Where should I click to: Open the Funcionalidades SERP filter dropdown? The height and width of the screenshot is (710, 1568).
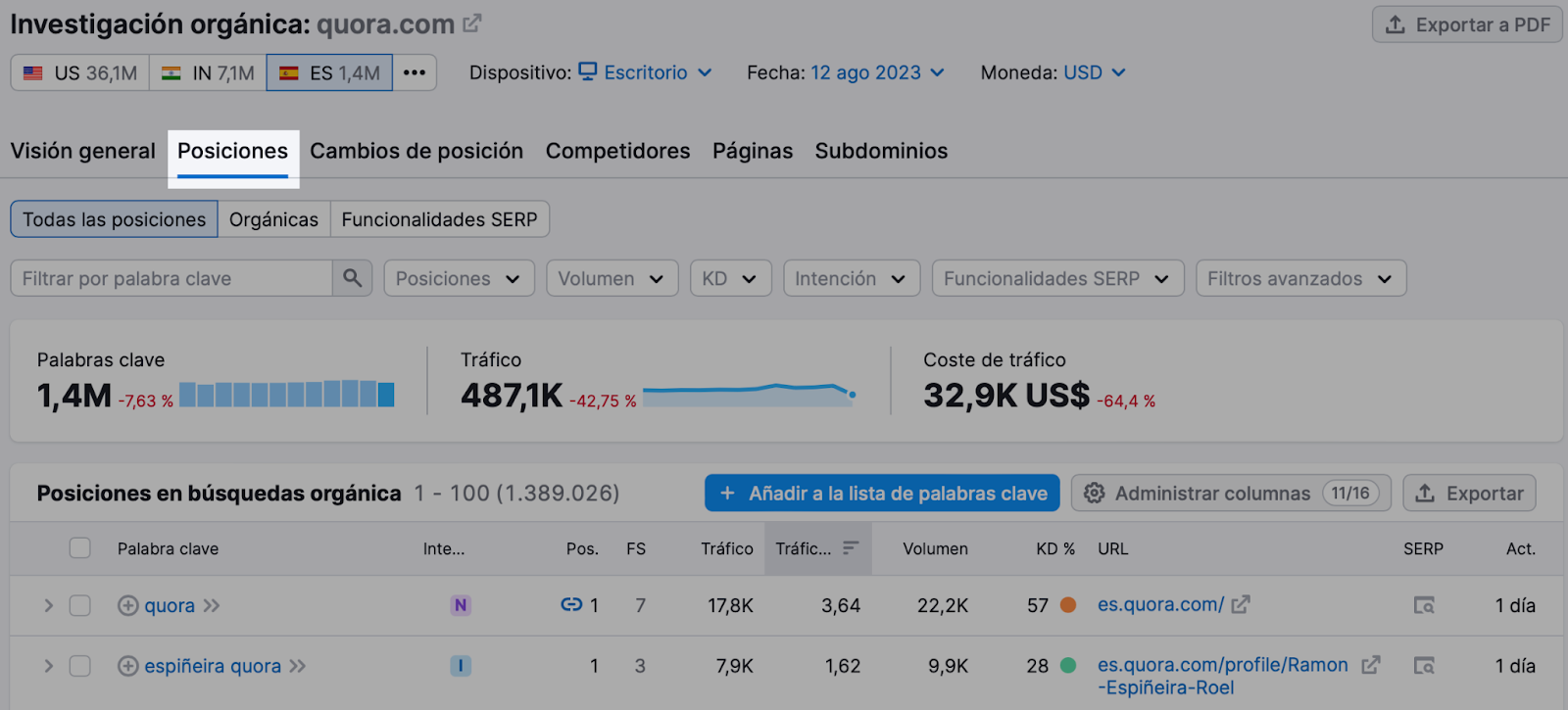[x=1057, y=278]
